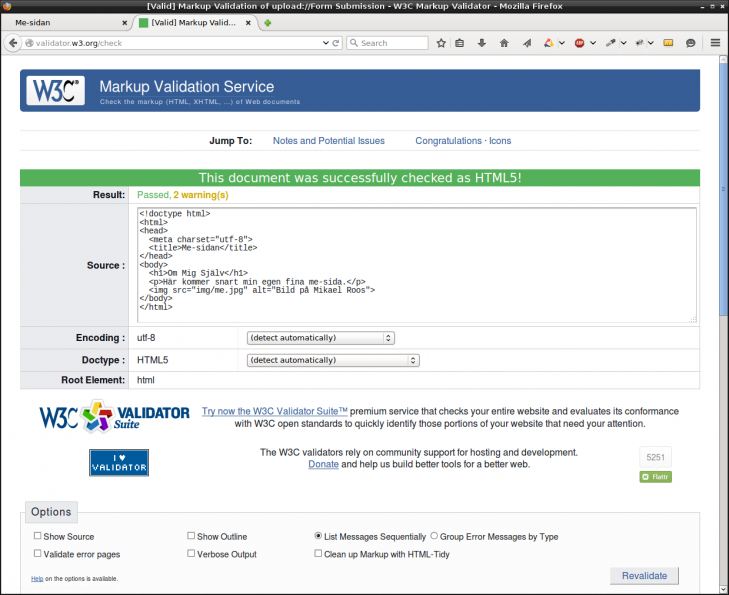Click the globe site identity icon
Screen dimensions: 729x595
pyautogui.click(x=29, y=43)
